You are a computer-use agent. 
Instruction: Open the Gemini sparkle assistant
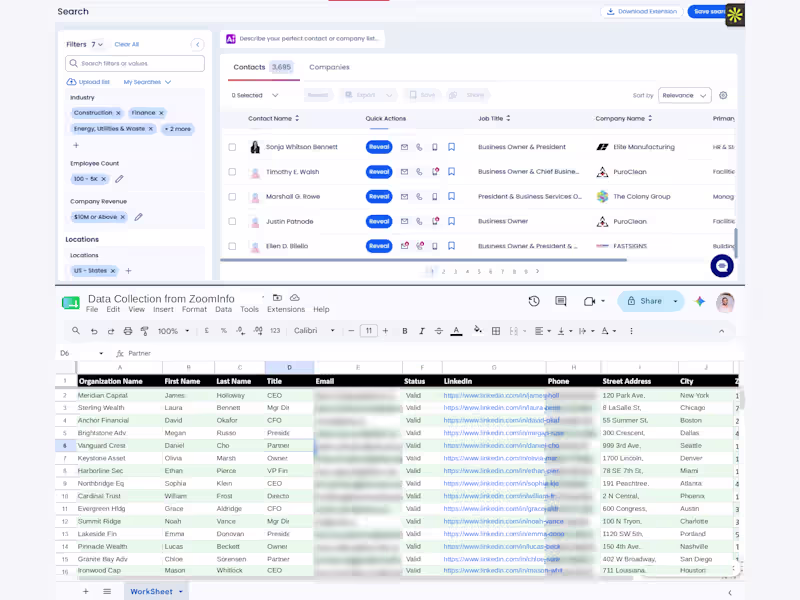pyautogui.click(x=699, y=302)
